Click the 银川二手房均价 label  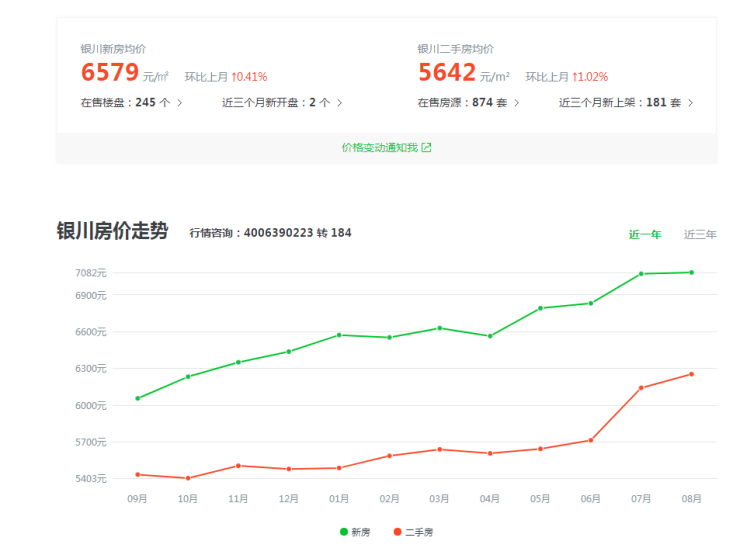(455, 49)
